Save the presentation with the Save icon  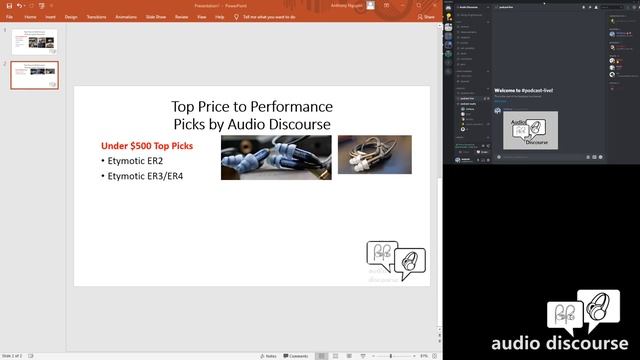pos(9,6)
